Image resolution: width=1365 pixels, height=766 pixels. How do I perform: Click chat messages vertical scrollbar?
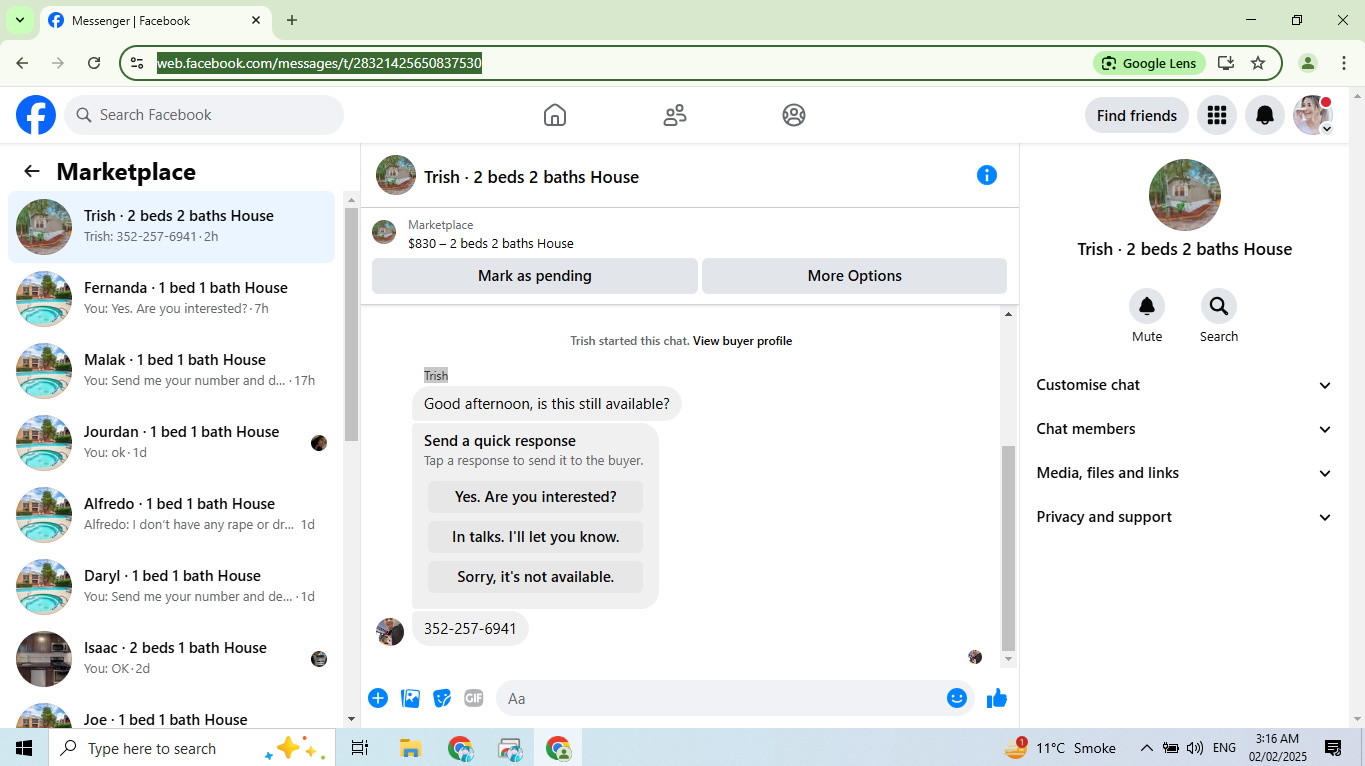[x=1008, y=548]
